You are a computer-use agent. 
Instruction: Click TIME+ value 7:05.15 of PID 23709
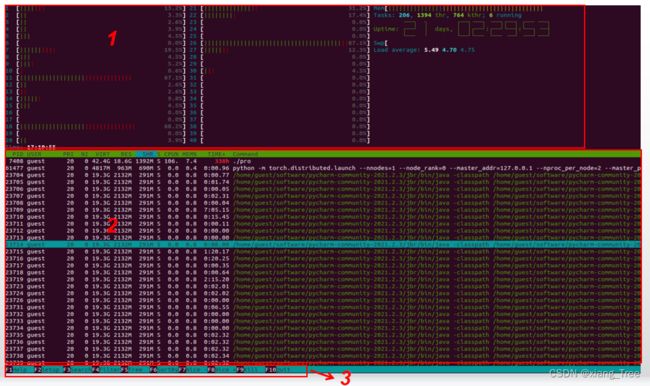tap(216, 210)
